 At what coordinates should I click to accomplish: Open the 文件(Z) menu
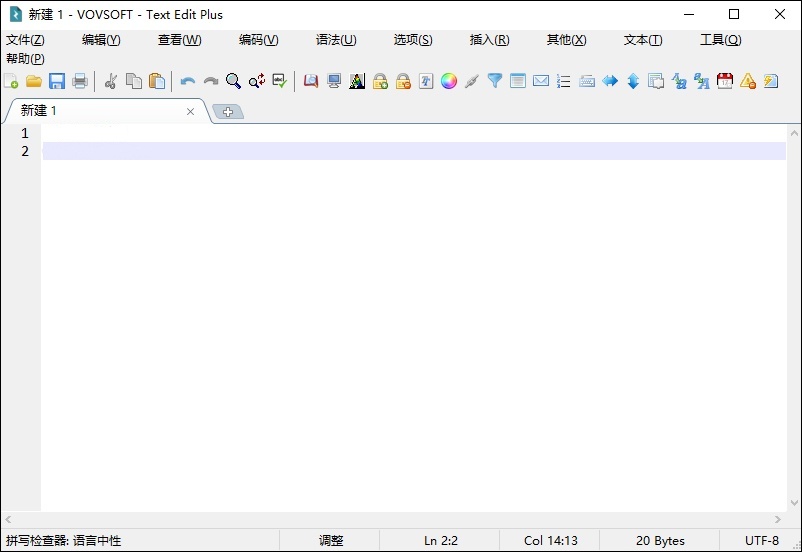point(25,40)
